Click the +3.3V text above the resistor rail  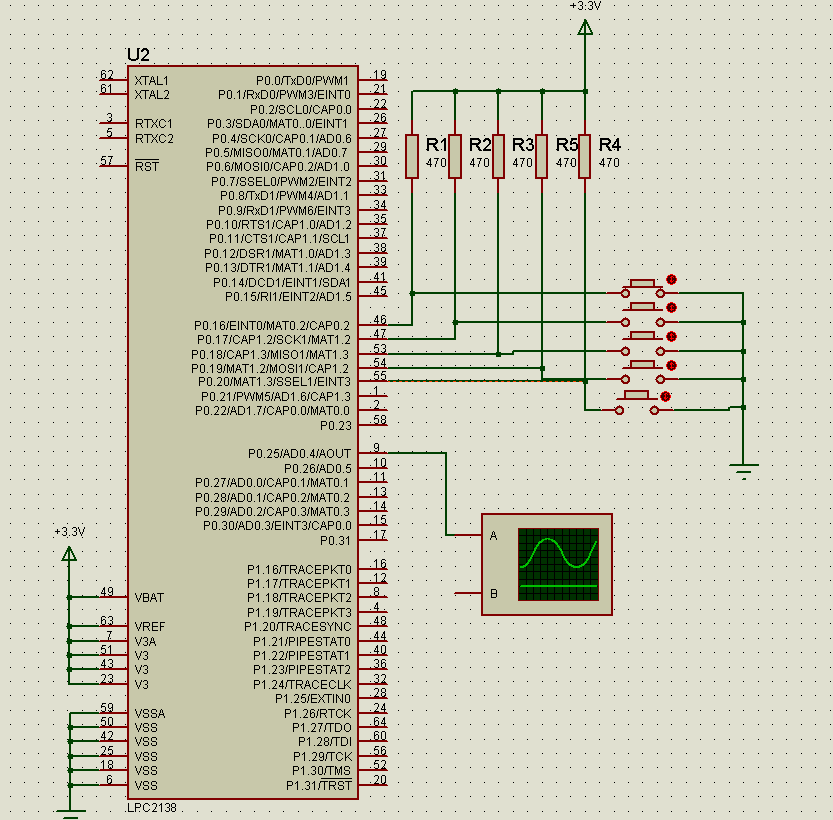tap(585, 6)
